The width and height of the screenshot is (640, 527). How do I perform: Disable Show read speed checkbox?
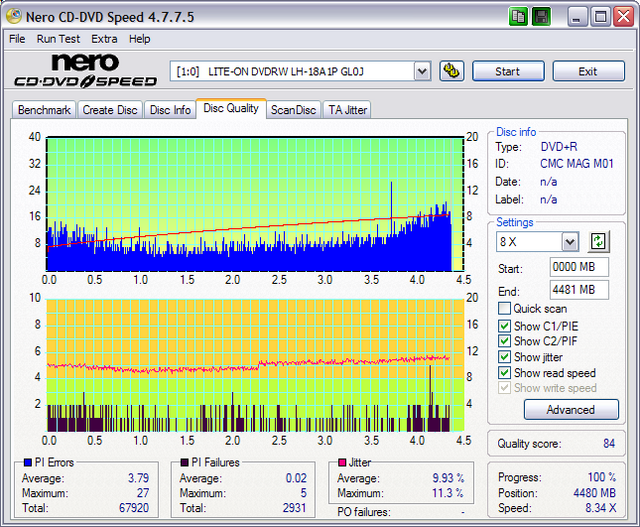click(504, 372)
